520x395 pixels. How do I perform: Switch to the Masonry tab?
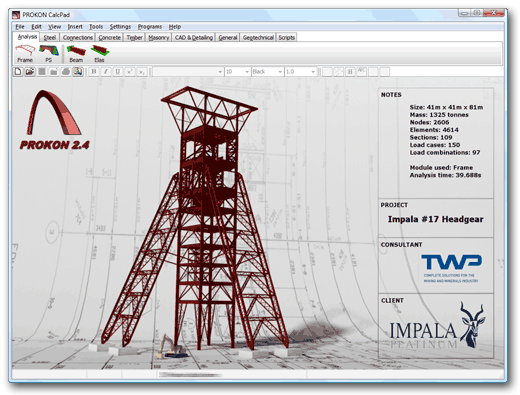tap(158, 37)
